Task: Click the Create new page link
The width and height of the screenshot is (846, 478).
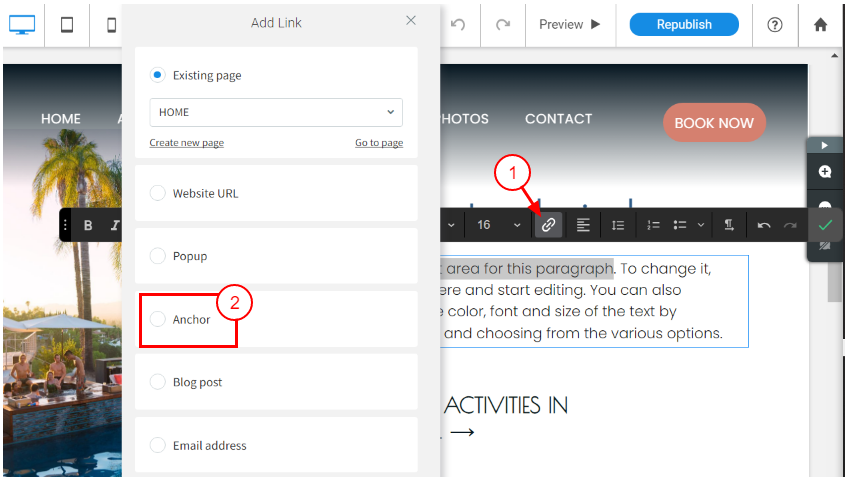Action: [186, 143]
